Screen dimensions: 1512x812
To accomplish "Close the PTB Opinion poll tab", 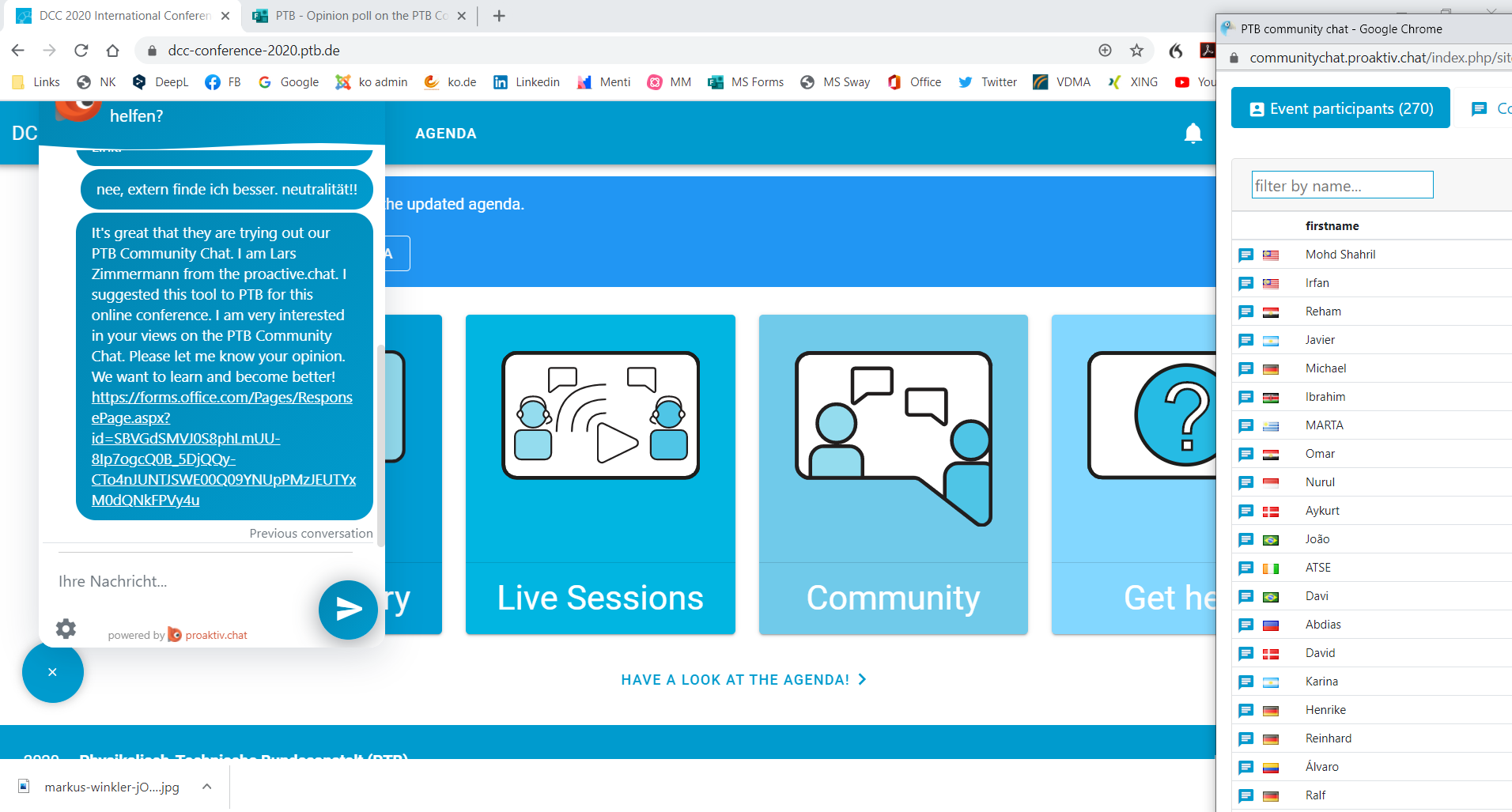I will 462,16.
